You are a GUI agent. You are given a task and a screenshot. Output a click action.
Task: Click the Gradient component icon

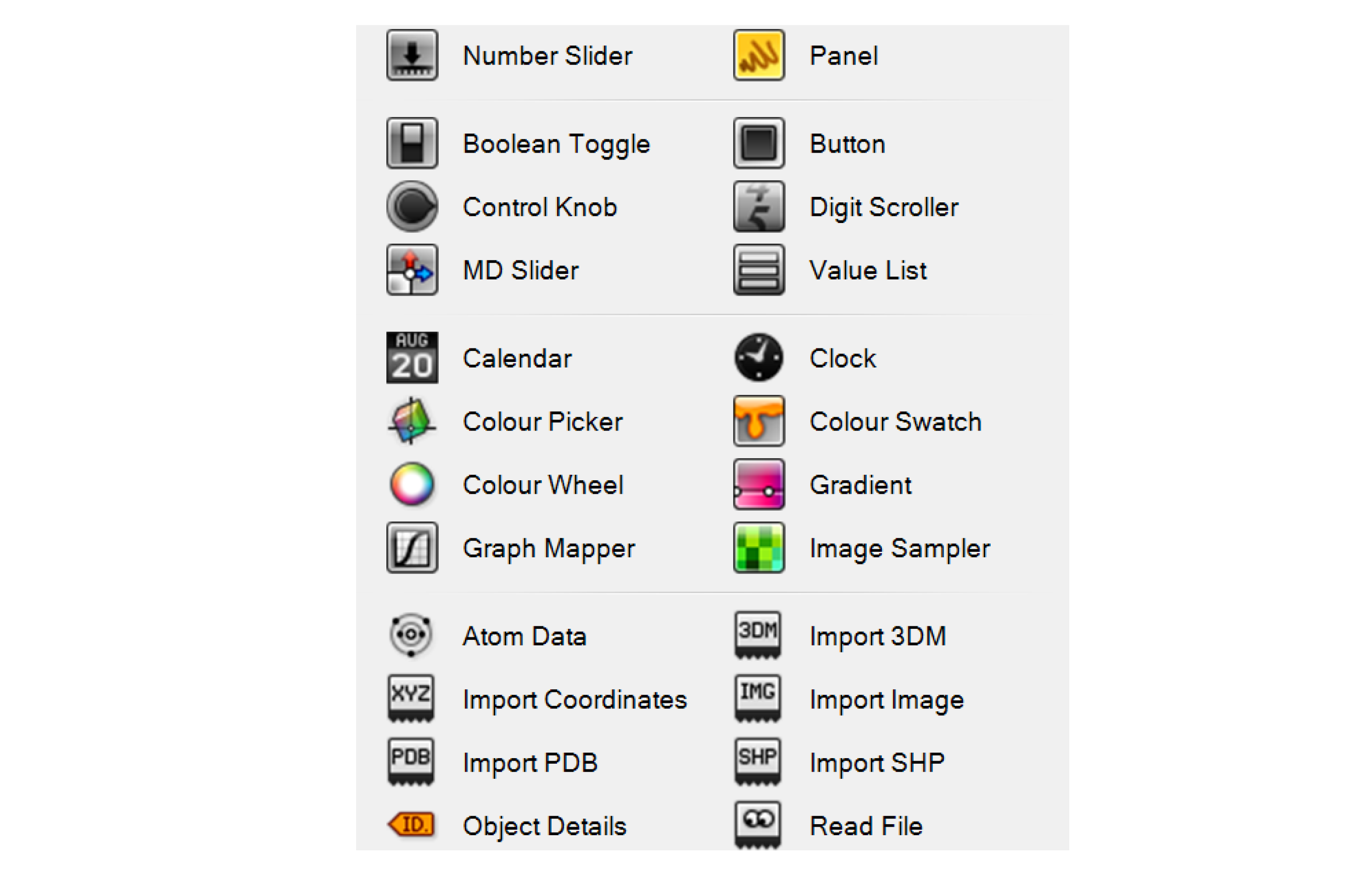tap(759, 484)
